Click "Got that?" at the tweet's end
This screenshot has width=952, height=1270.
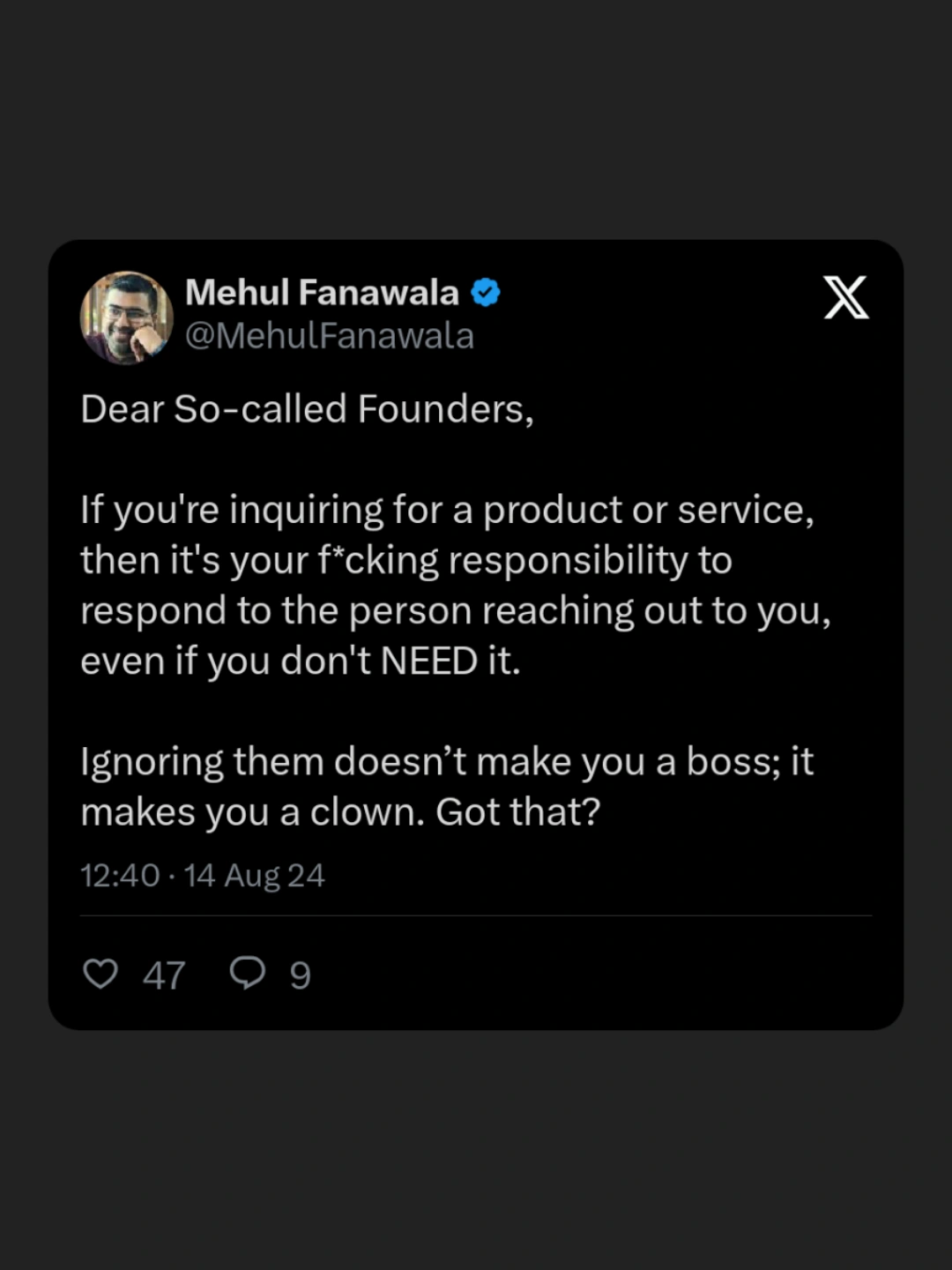[517, 812]
